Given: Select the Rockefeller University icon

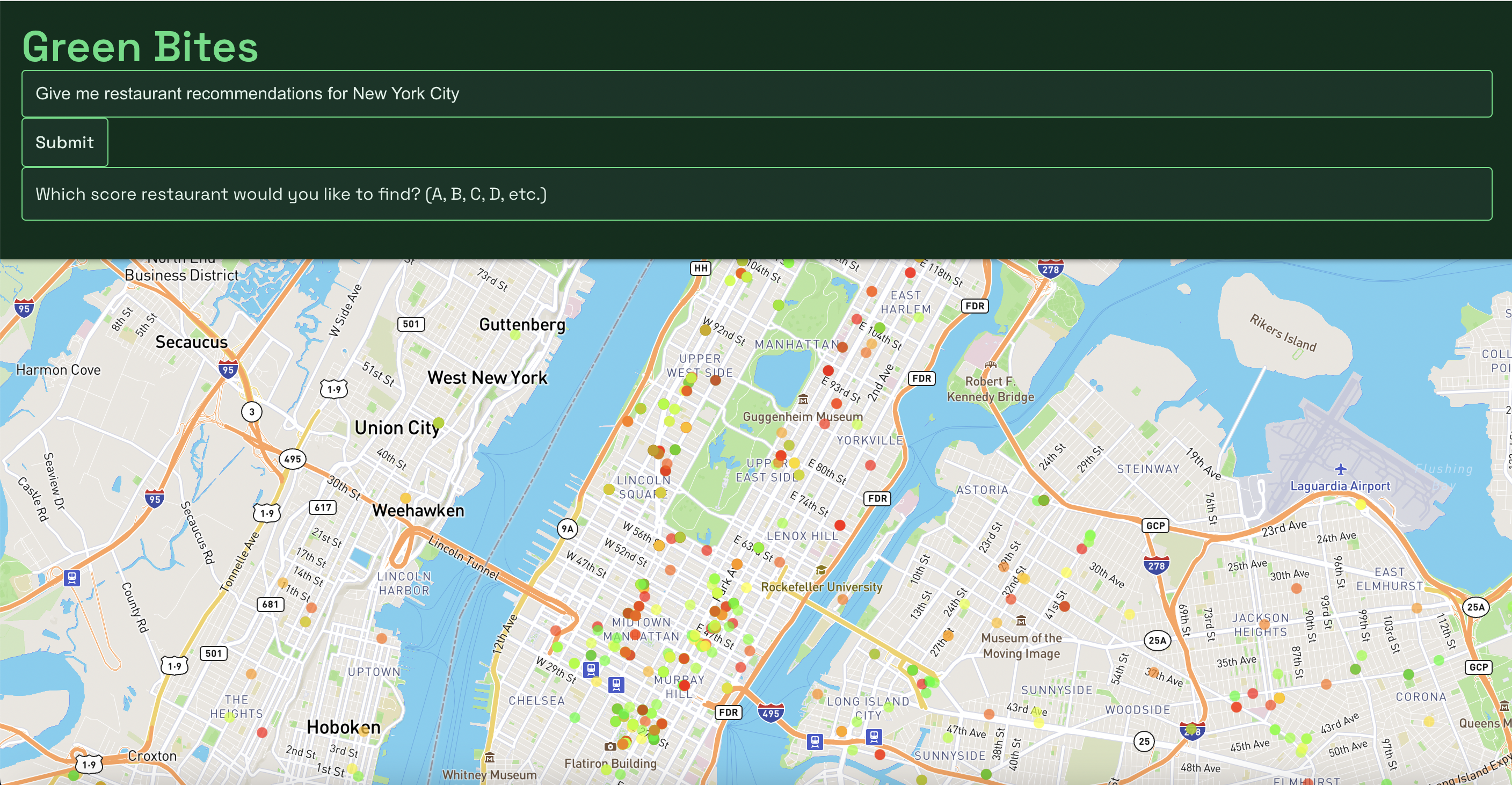Looking at the screenshot, I should 820,570.
